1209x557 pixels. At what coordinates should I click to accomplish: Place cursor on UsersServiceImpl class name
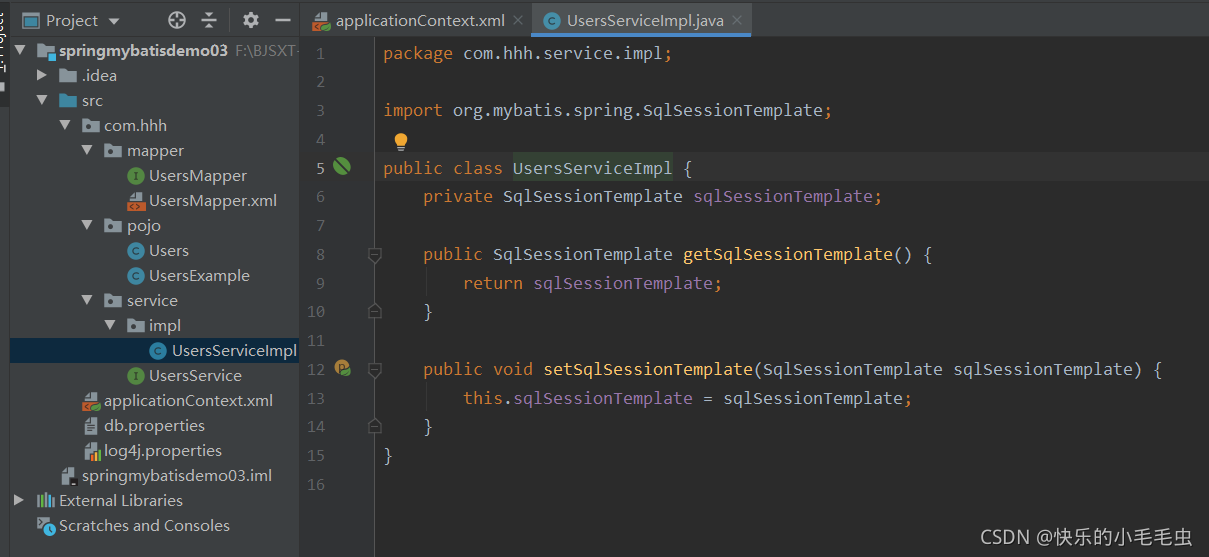click(592, 168)
